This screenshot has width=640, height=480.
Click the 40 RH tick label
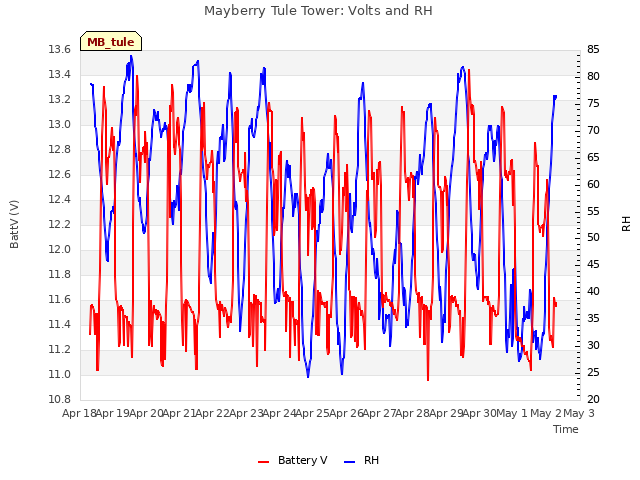[x=593, y=292]
